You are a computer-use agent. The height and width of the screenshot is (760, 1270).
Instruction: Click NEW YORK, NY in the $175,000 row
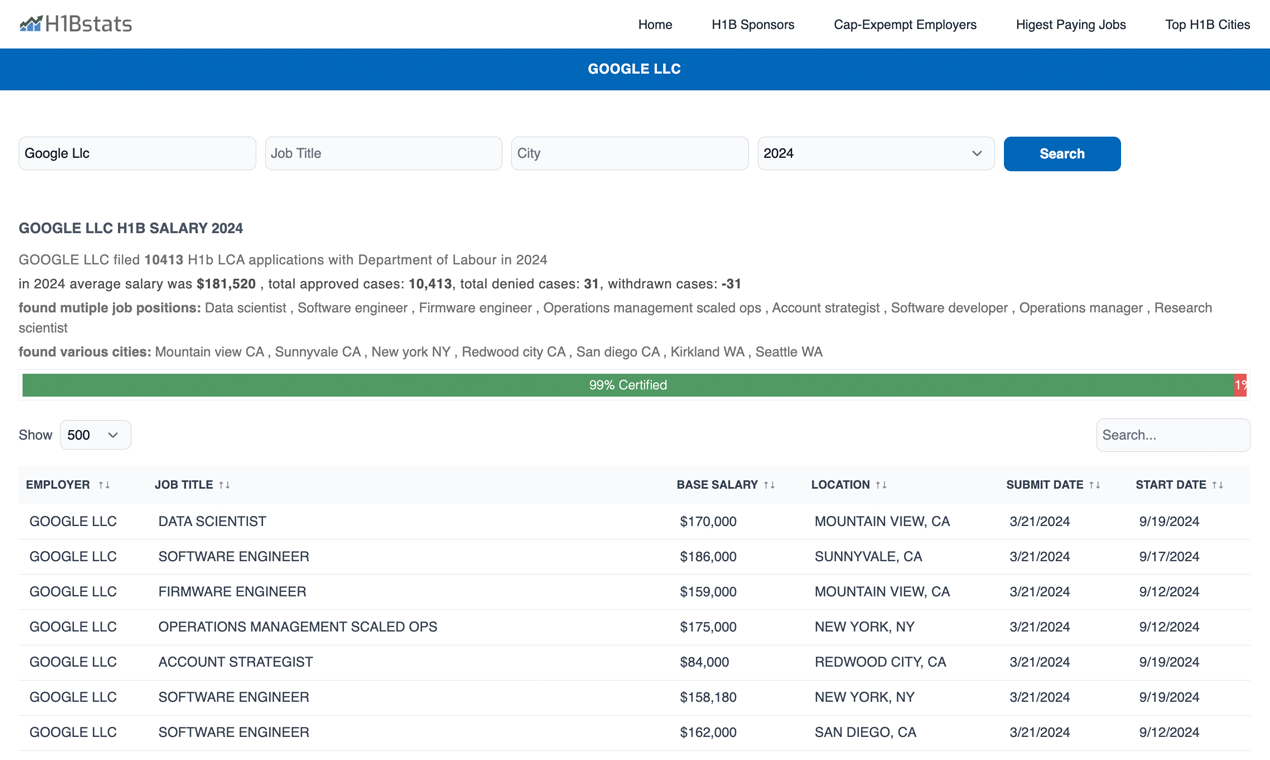click(864, 627)
